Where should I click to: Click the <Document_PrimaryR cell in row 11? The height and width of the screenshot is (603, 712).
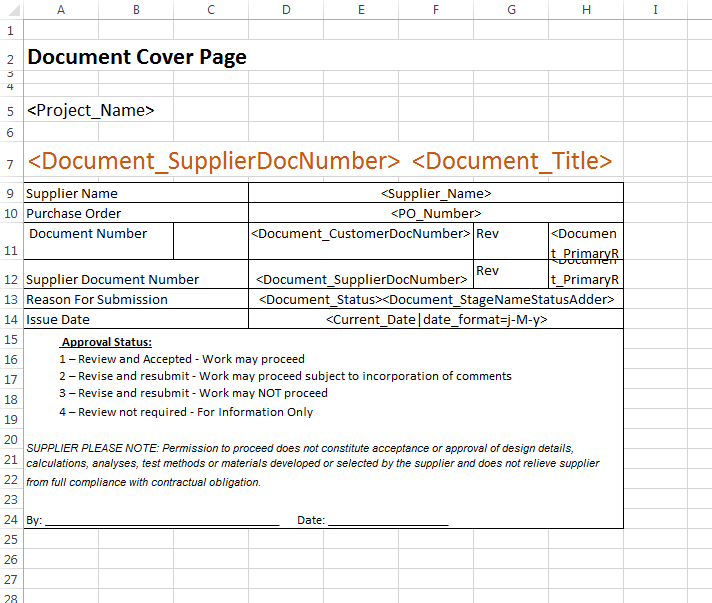586,241
